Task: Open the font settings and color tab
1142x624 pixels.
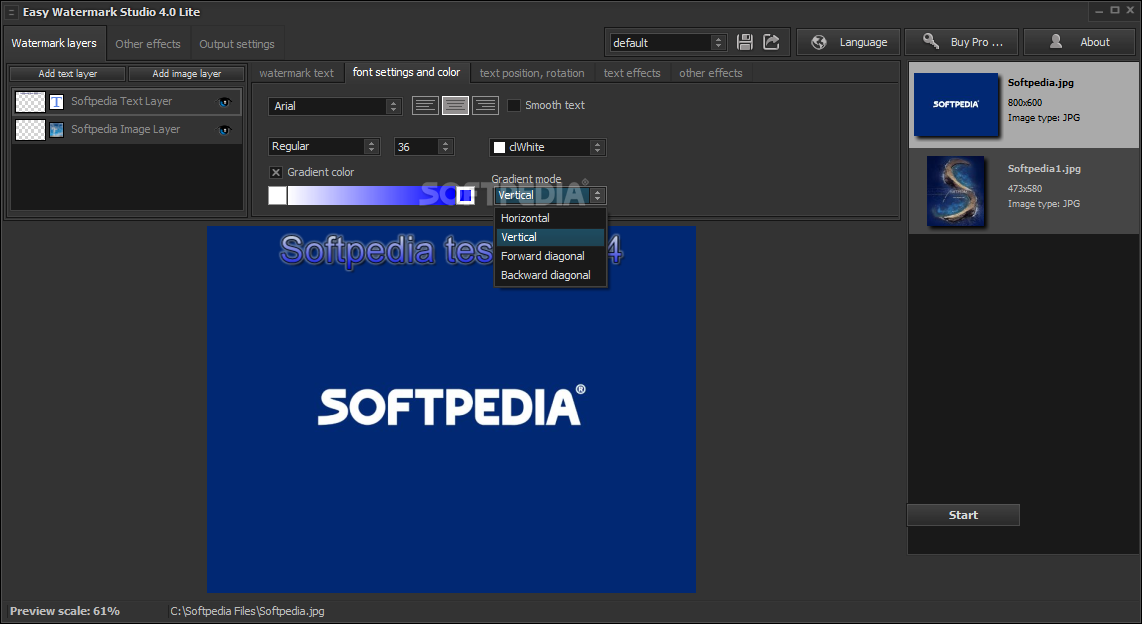Action: (406, 72)
